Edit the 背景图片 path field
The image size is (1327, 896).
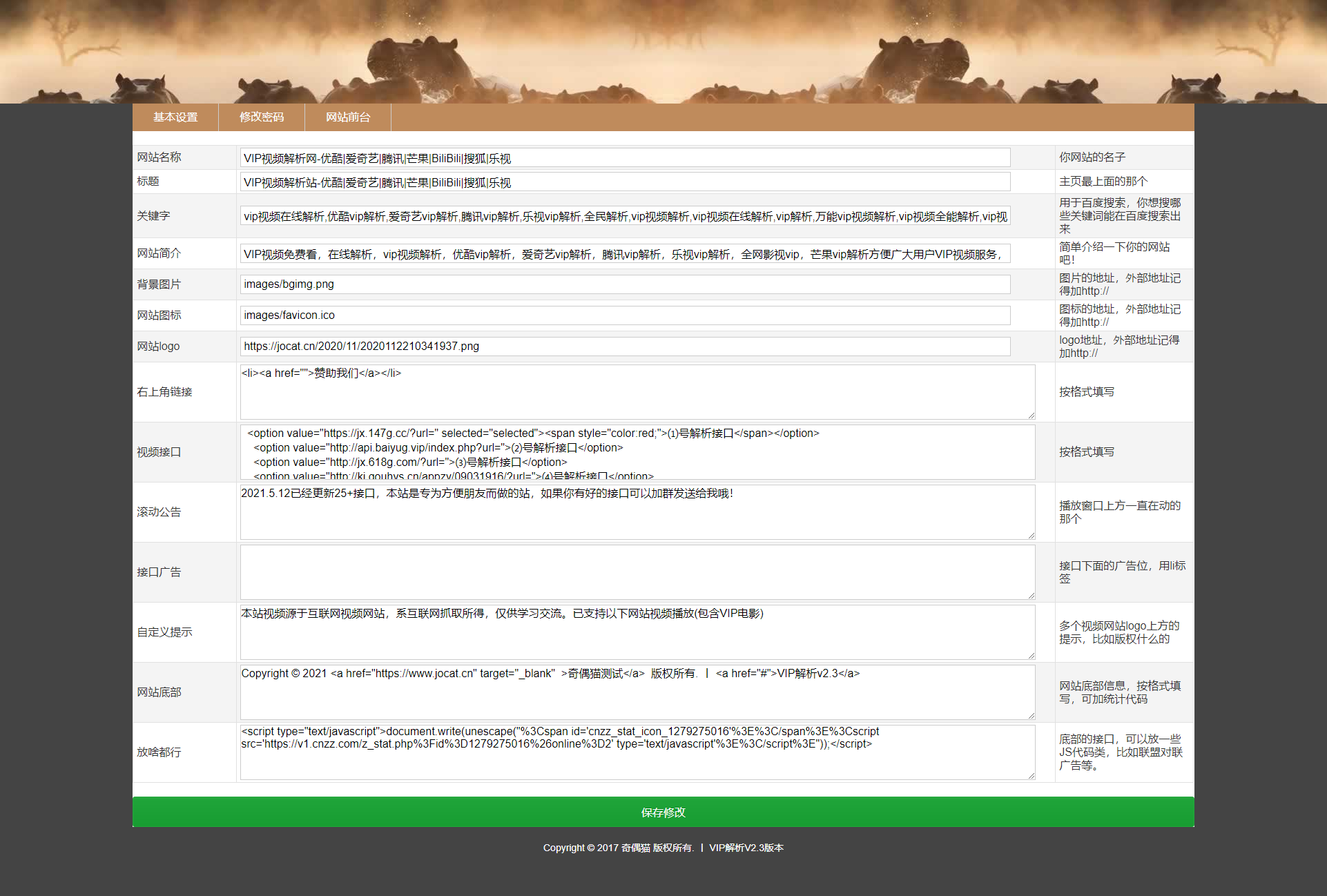pos(625,284)
